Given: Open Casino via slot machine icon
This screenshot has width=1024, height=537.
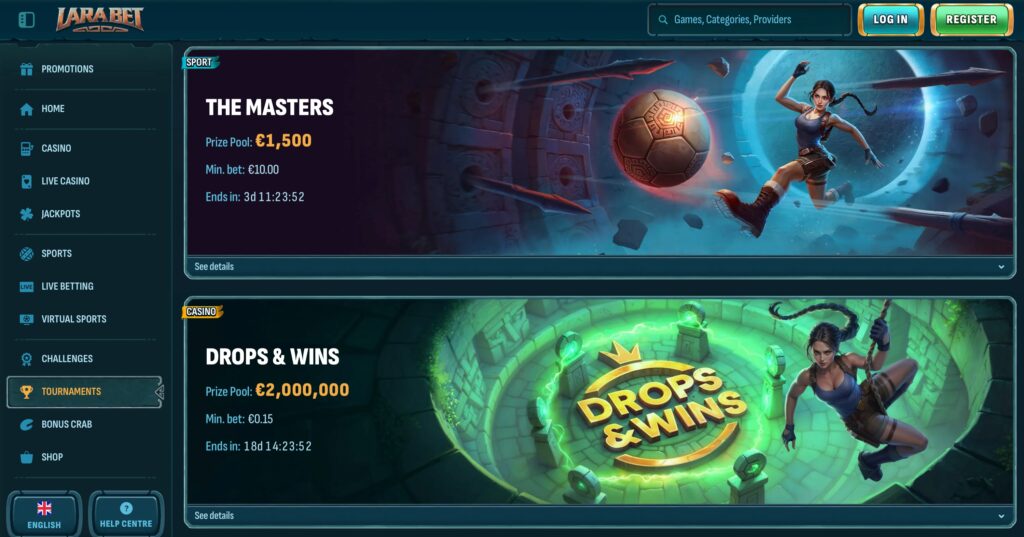Looking at the screenshot, I should pos(26,149).
